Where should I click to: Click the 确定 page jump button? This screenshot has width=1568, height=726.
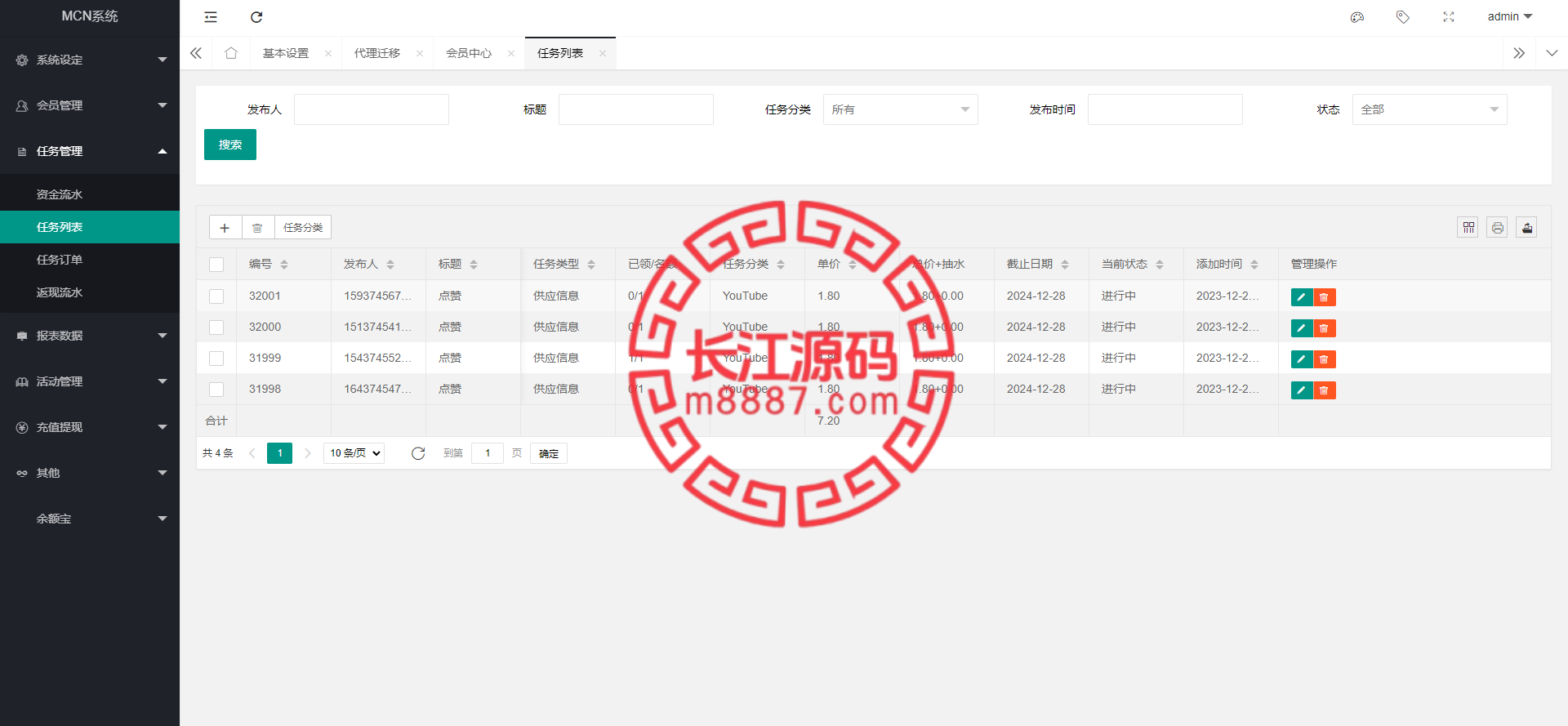click(549, 453)
